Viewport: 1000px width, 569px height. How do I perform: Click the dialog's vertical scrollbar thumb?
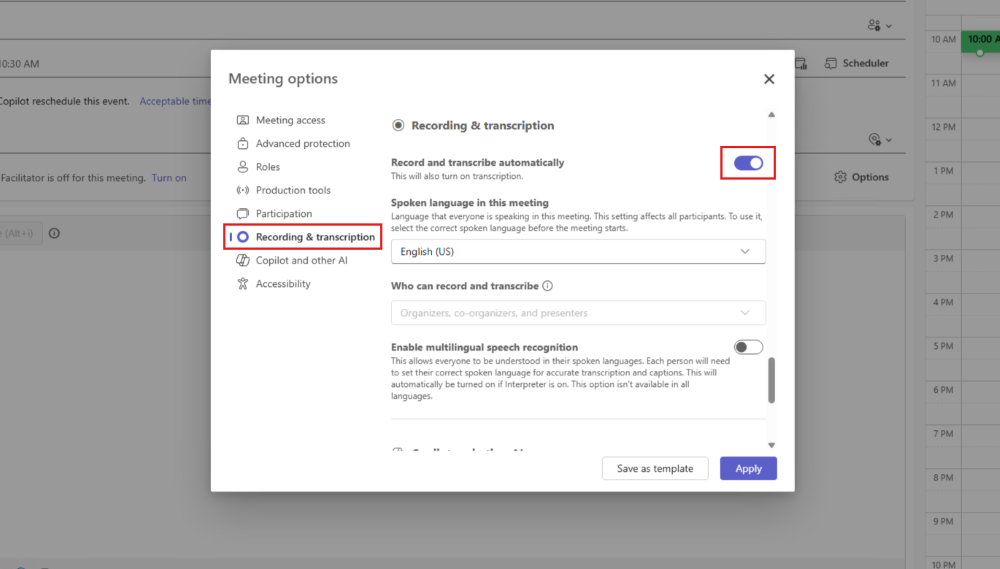(x=772, y=380)
